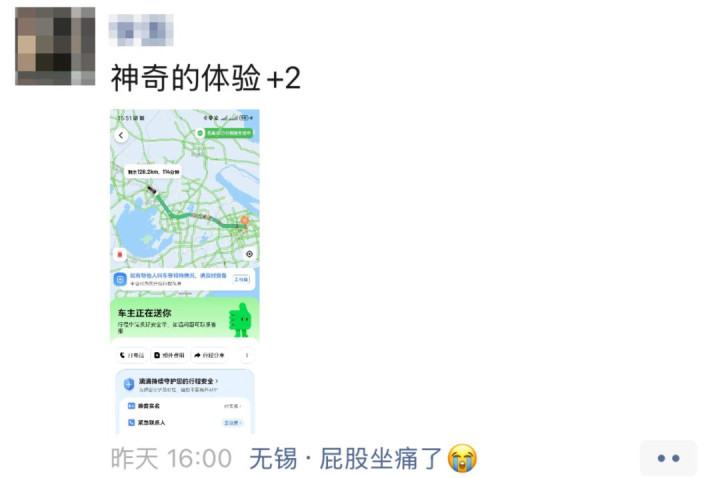
Task: Expand the 紧急联系人 row
Action: [186, 422]
